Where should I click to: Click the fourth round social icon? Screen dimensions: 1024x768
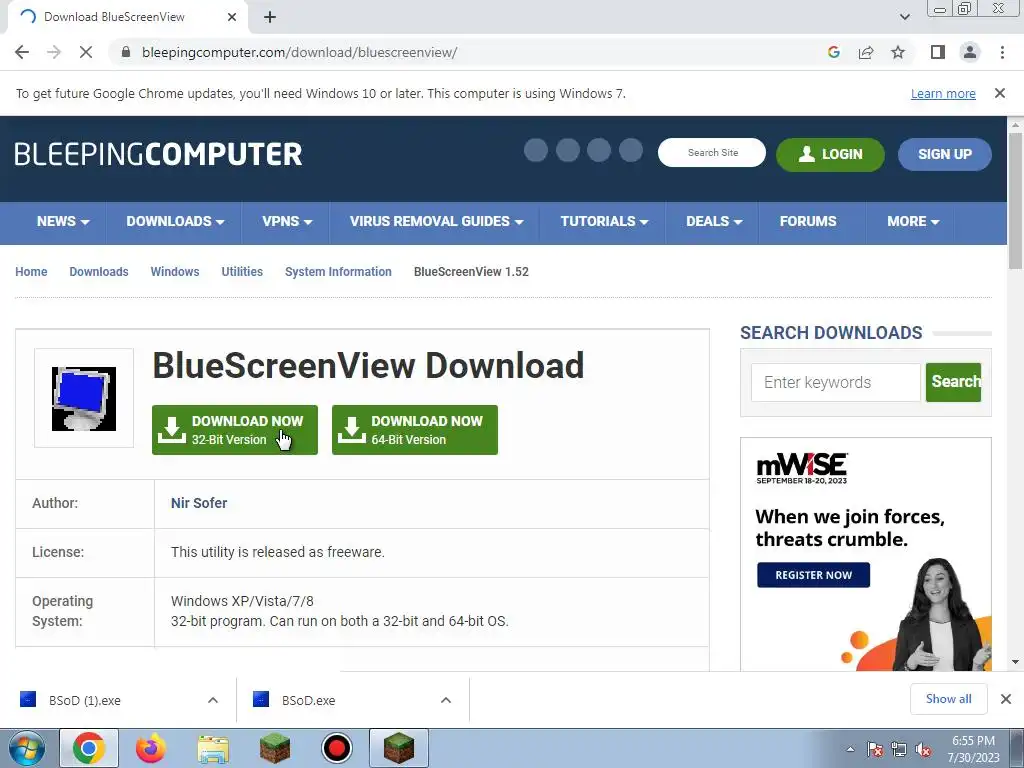(x=631, y=150)
